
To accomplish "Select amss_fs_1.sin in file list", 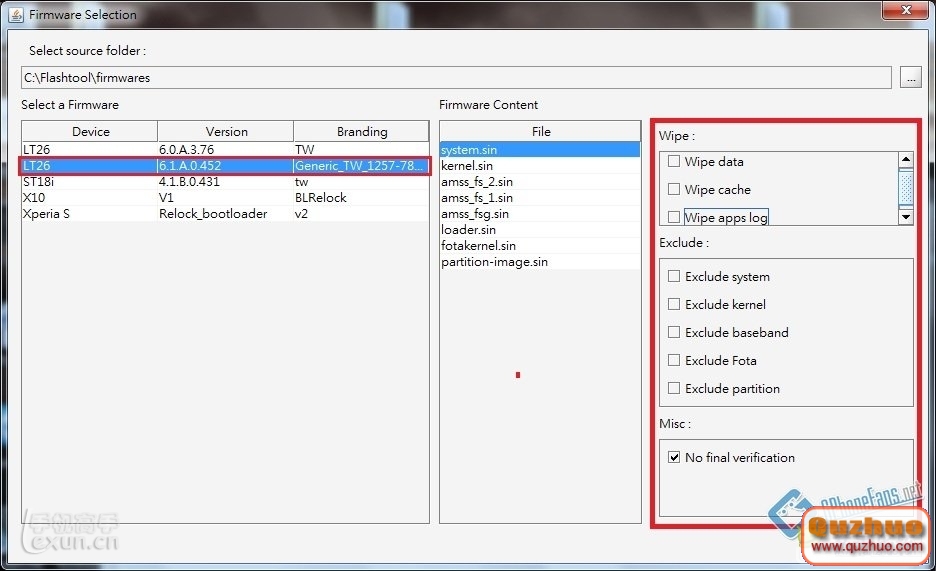I will tap(540, 197).
